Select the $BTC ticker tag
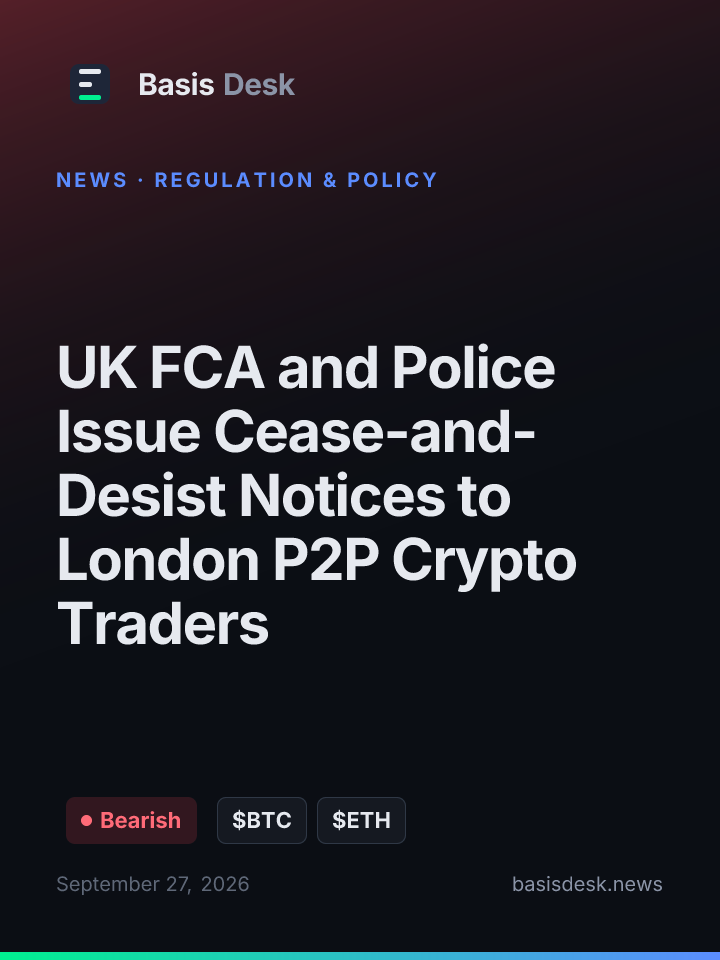The width and height of the screenshot is (720, 960). point(262,820)
